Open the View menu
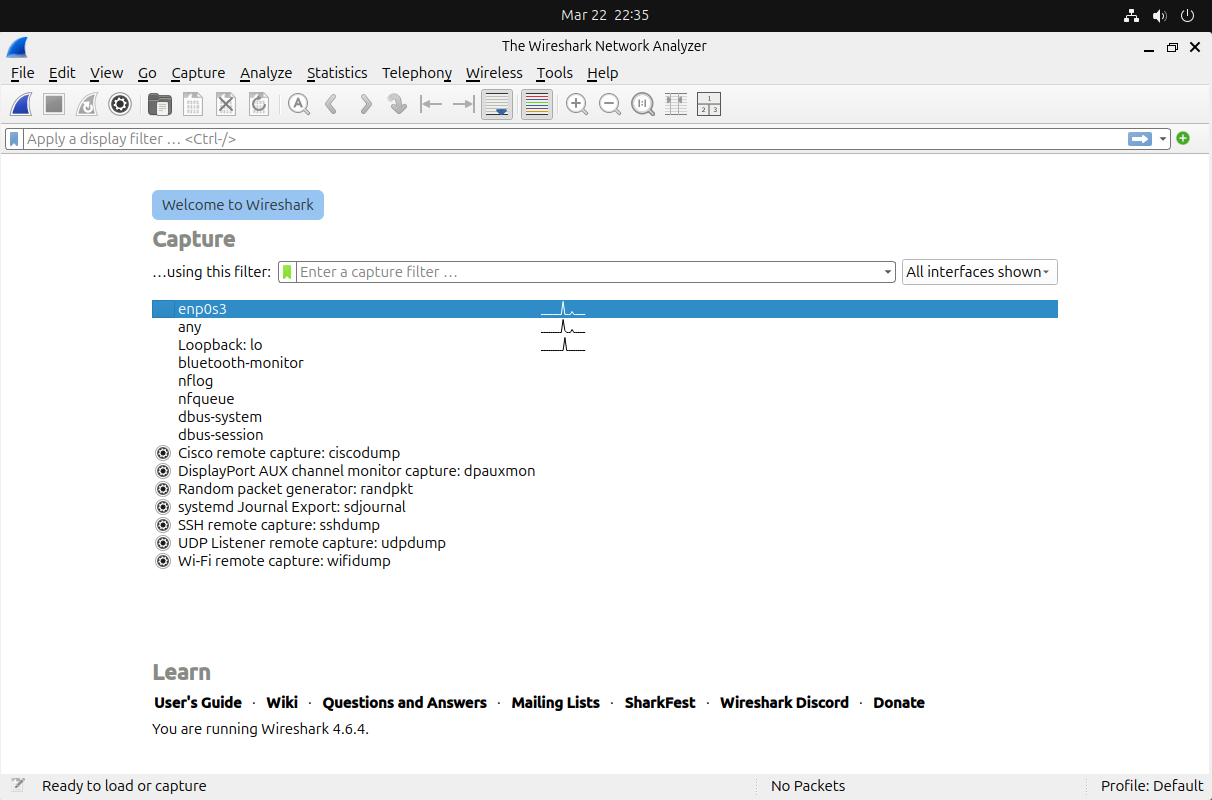The height and width of the screenshot is (800, 1212). point(106,73)
